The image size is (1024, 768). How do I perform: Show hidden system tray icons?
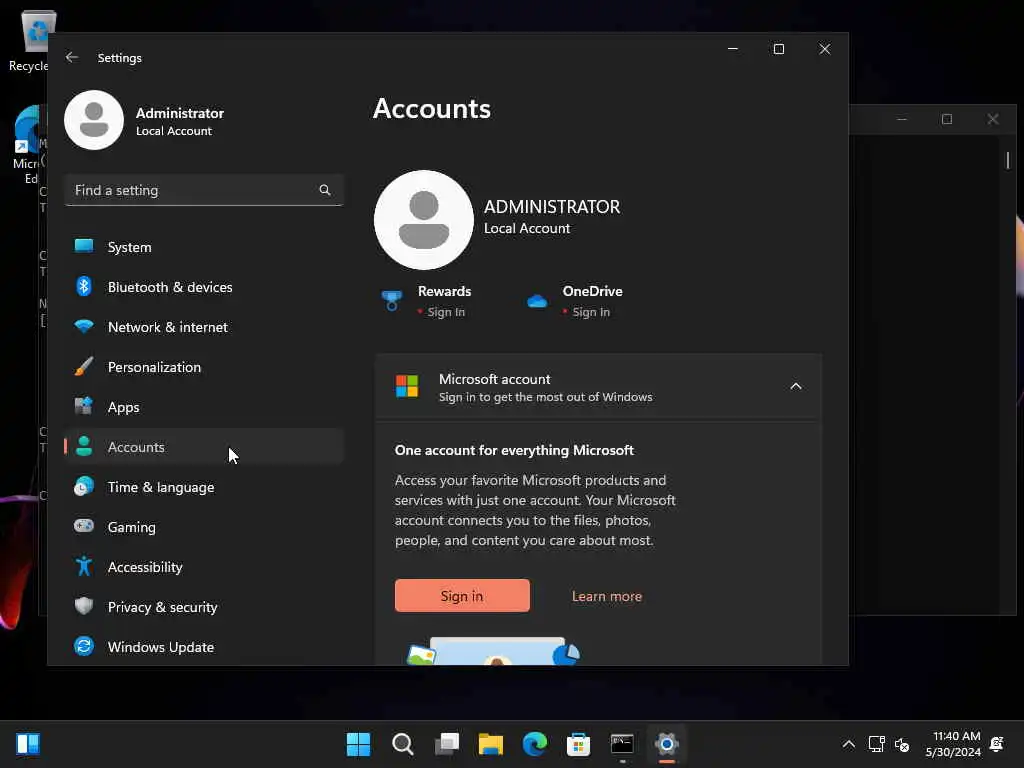pos(848,744)
